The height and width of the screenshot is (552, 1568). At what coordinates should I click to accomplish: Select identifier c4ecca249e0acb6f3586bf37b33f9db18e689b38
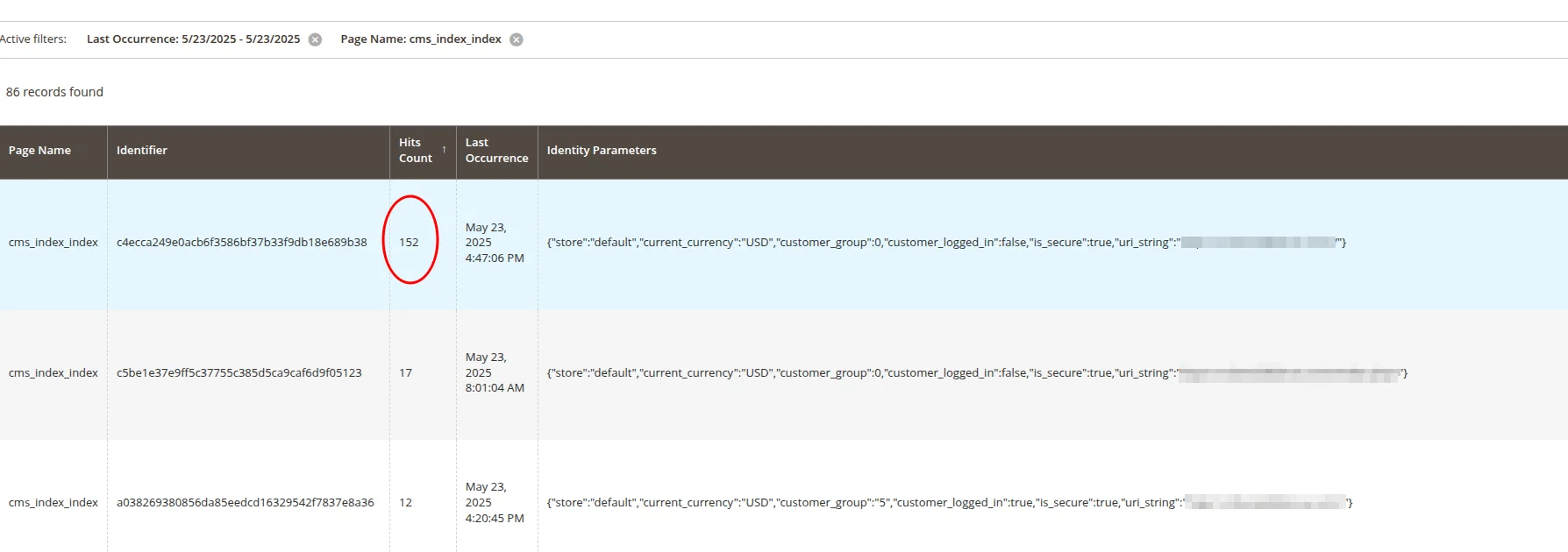[242, 243]
